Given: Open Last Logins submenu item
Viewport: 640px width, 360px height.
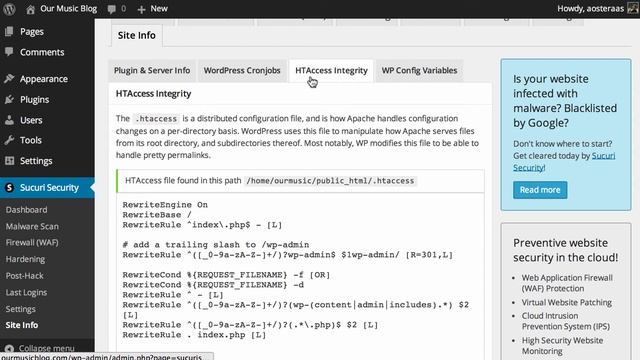Looking at the screenshot, I should pos(26,292).
